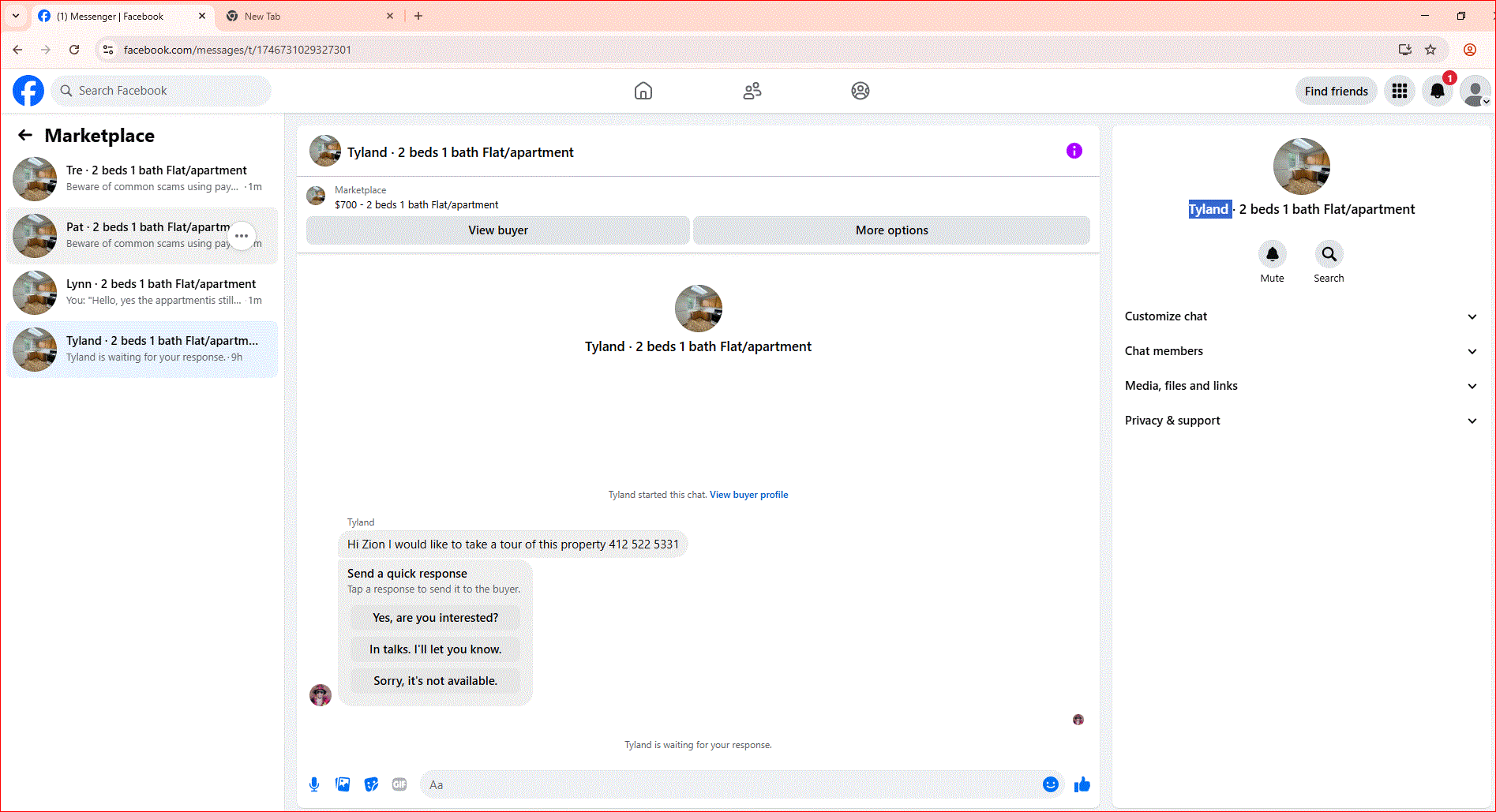The width and height of the screenshot is (1496, 812).
Task: Close the New Tab browser tab
Action: click(x=390, y=16)
